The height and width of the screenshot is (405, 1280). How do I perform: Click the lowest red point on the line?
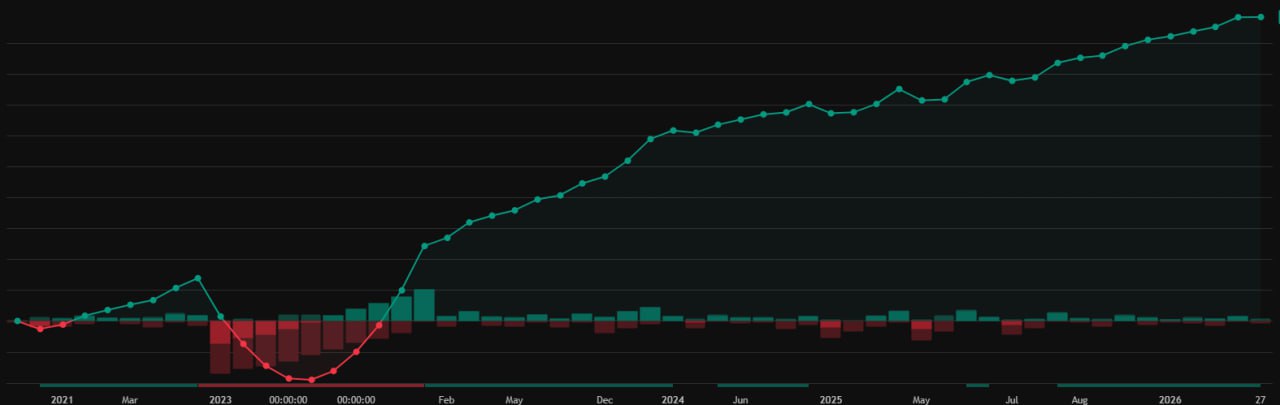311,380
